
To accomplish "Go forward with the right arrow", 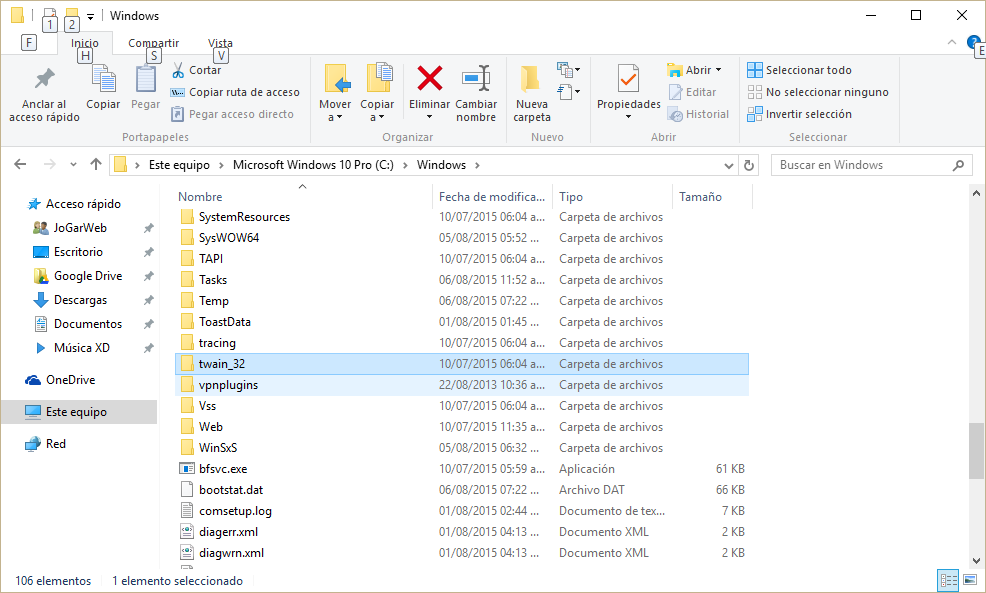I will (x=50, y=165).
